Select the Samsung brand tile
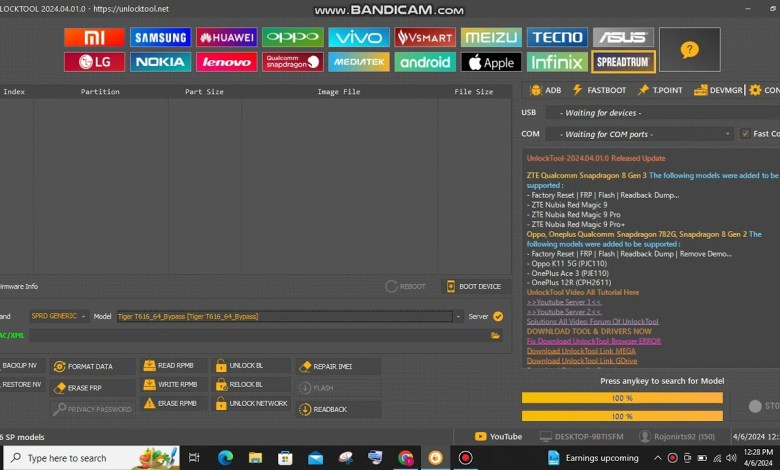 [160, 37]
